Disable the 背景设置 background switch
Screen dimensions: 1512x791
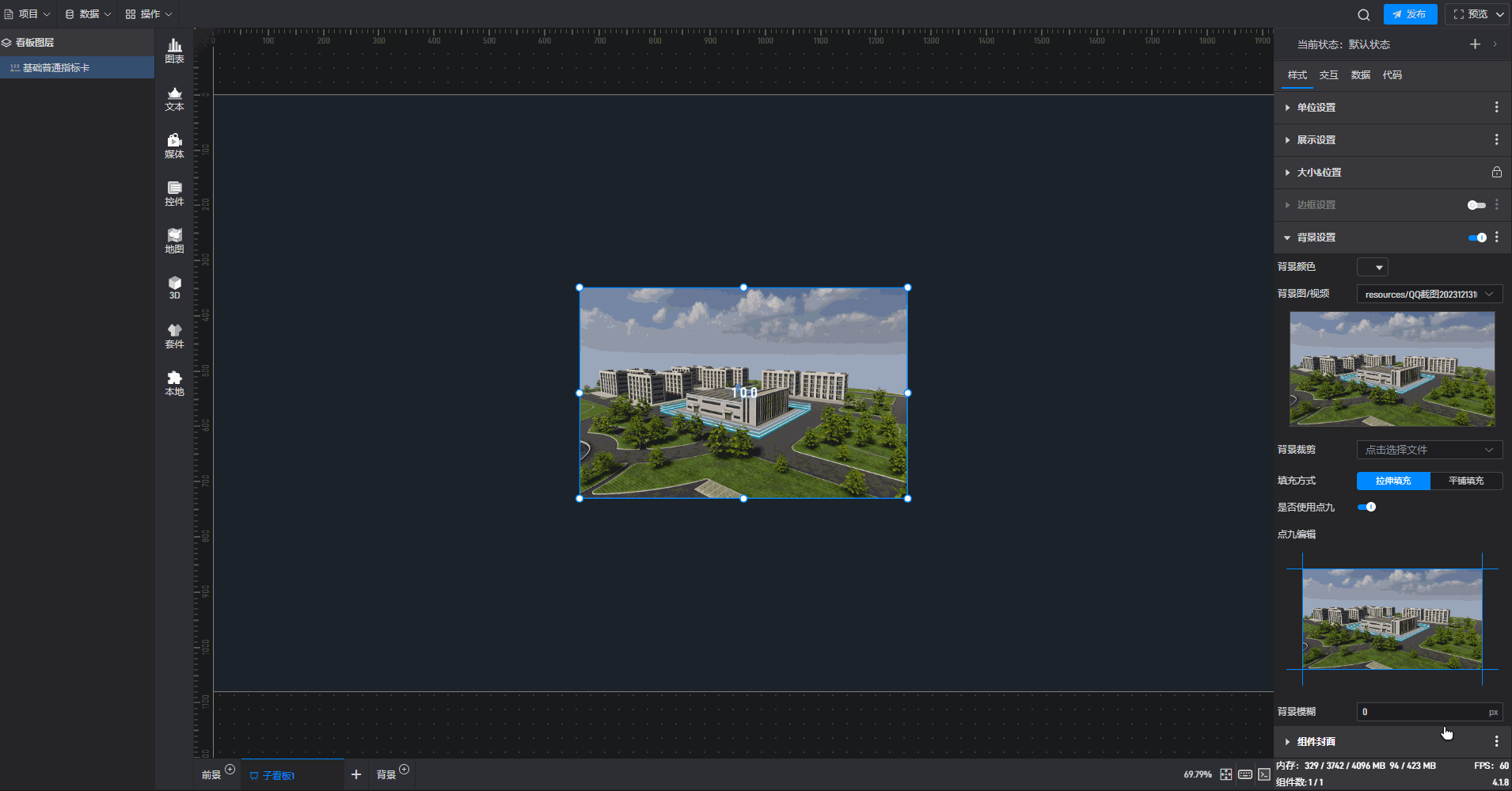pyautogui.click(x=1477, y=238)
